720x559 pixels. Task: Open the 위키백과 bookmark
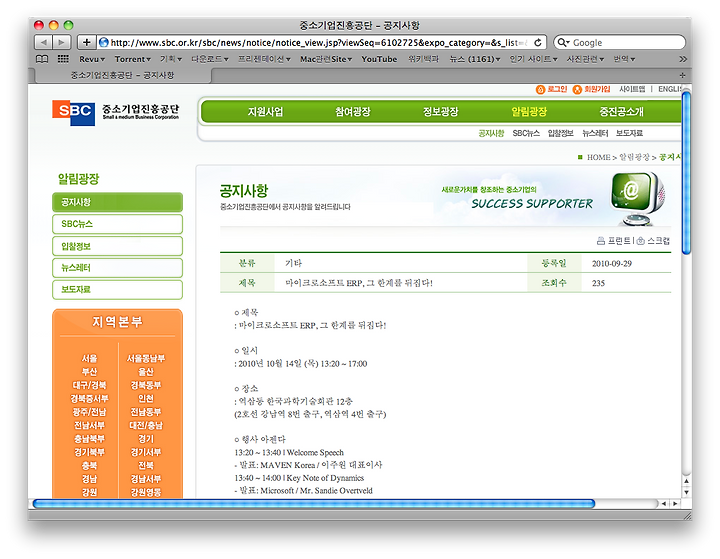(423, 59)
